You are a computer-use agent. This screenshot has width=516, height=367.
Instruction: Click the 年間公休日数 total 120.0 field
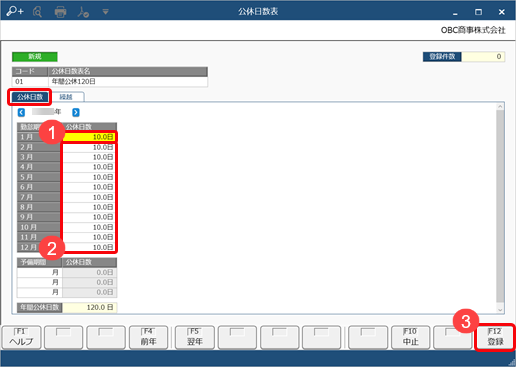click(x=89, y=307)
